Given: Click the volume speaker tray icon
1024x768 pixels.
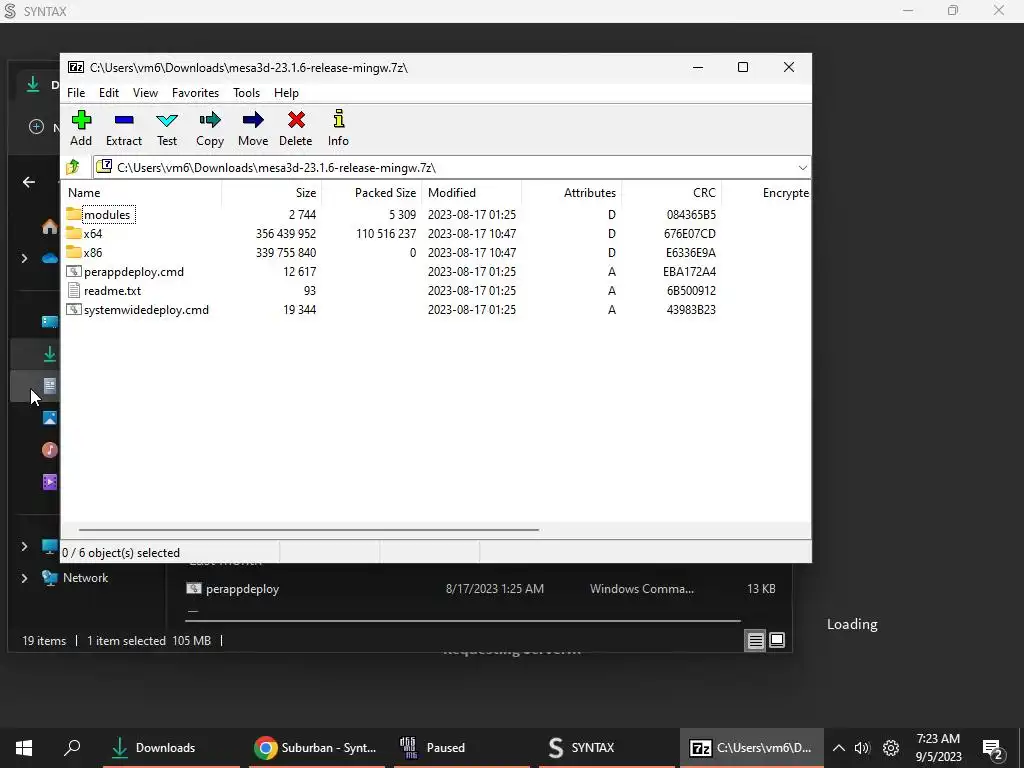Looking at the screenshot, I should pyautogui.click(x=862, y=748).
